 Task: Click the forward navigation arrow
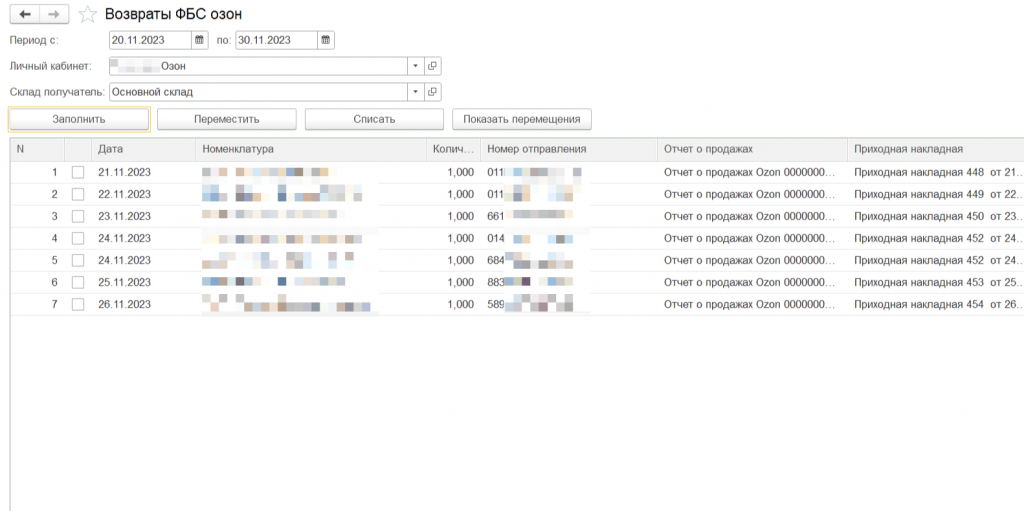click(x=54, y=14)
